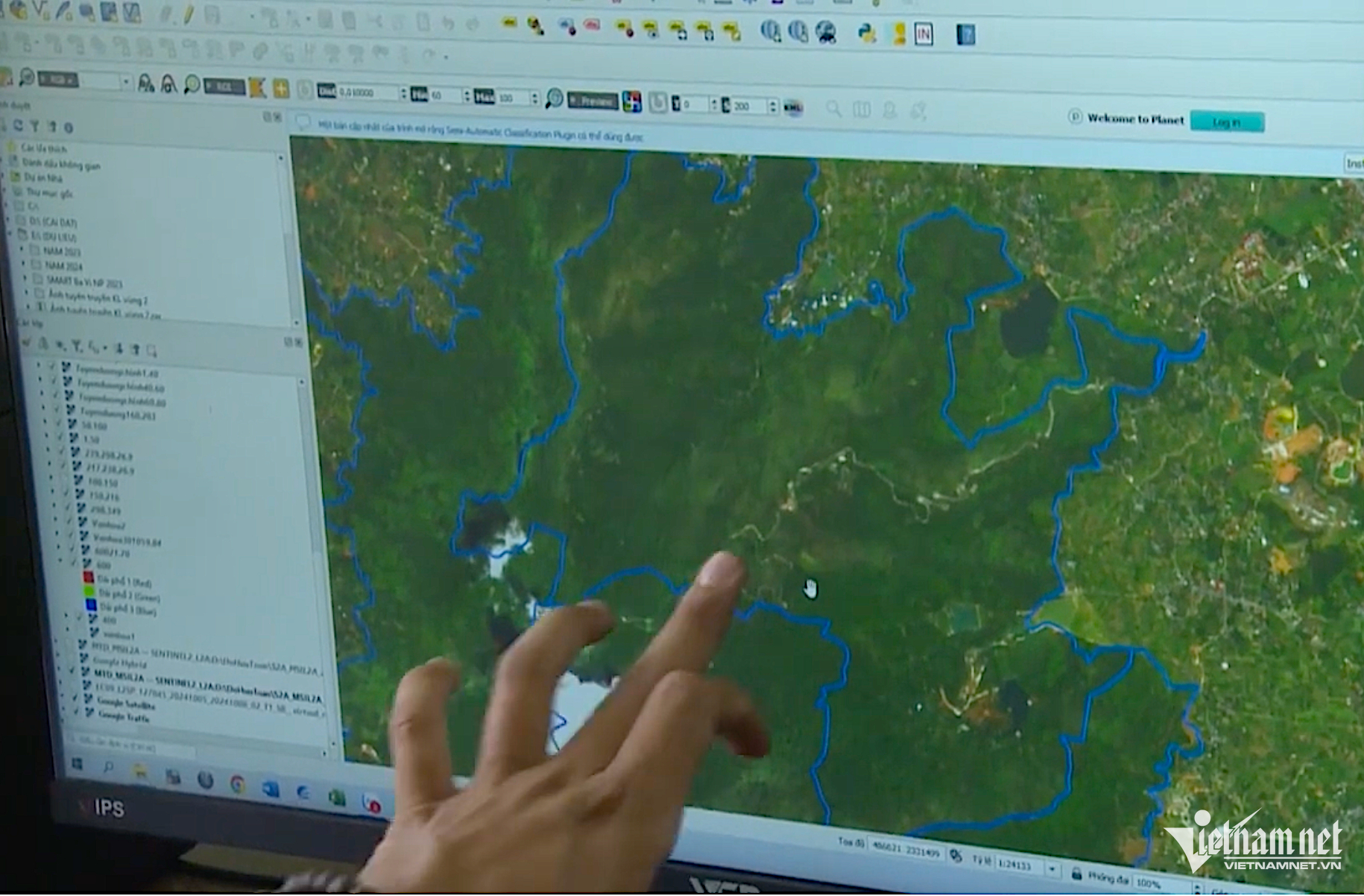Viewport: 1364px width, 896px height.
Task: Click the red band color swatch
Action: [89, 578]
